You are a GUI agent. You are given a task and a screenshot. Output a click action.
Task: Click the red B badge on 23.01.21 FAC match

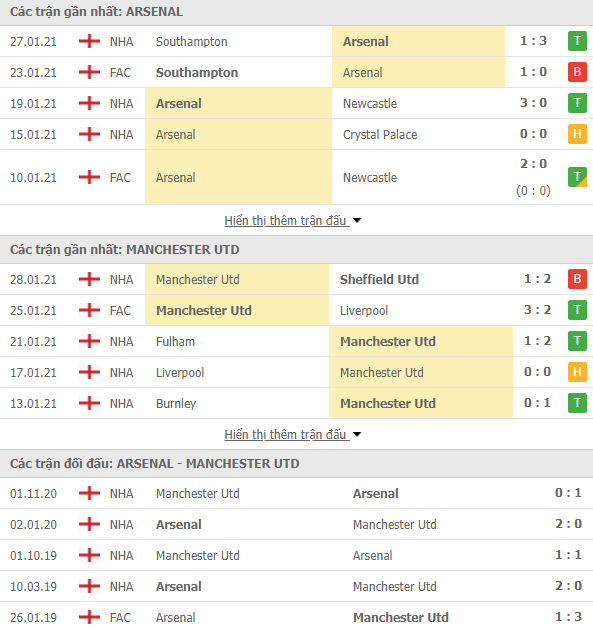577,72
